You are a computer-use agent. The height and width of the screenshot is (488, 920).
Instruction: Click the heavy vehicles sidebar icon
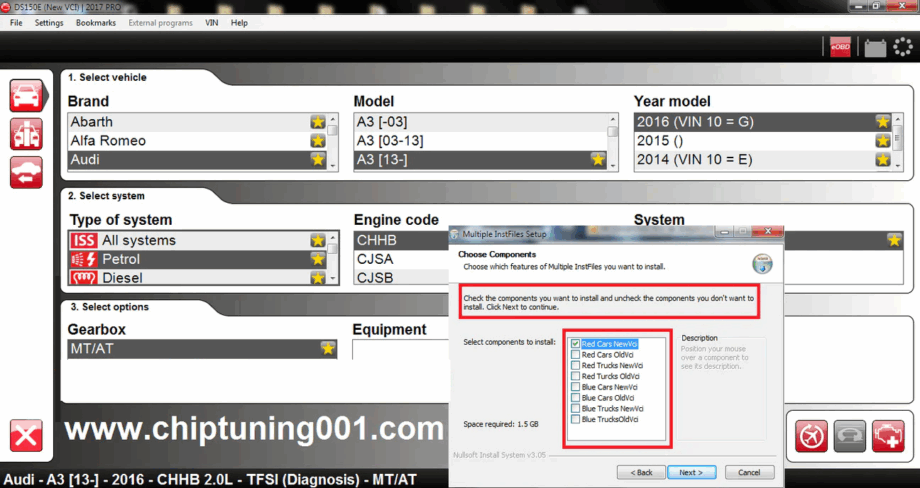(x=26, y=134)
